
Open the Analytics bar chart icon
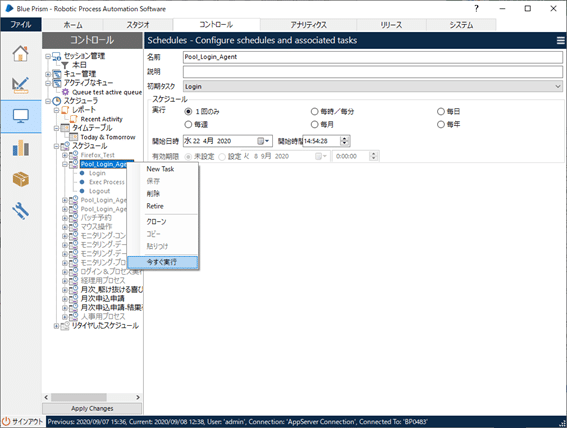pos(21,148)
